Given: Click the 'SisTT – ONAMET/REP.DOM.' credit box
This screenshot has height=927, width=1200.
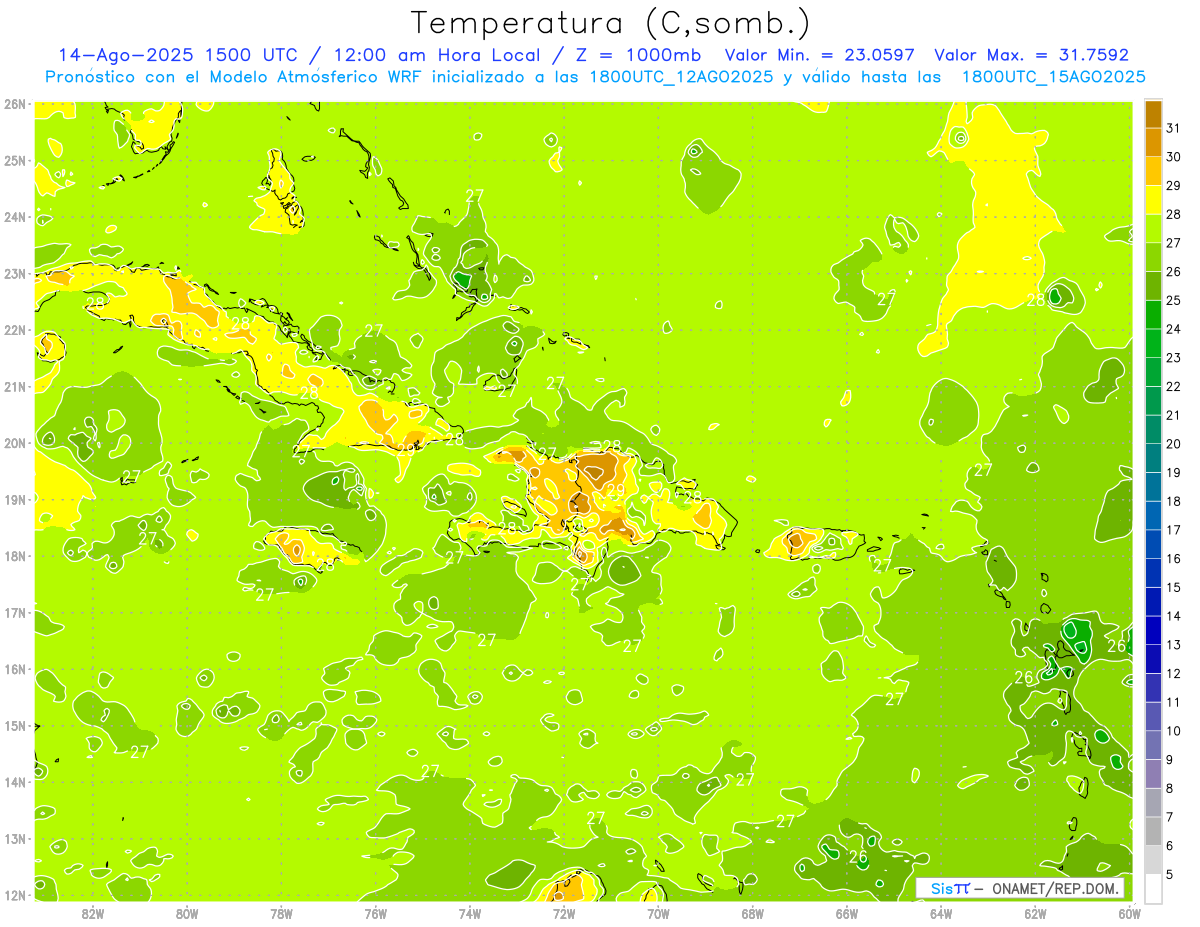Looking at the screenshot, I should click(x=1020, y=888).
